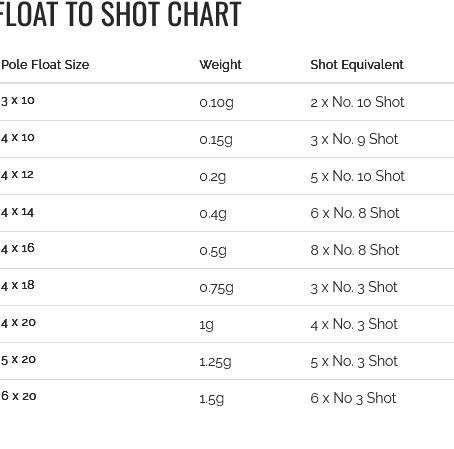Screen dimensions: 454x449
Task: Click the 0.75g weight cell
Action: tap(216, 288)
